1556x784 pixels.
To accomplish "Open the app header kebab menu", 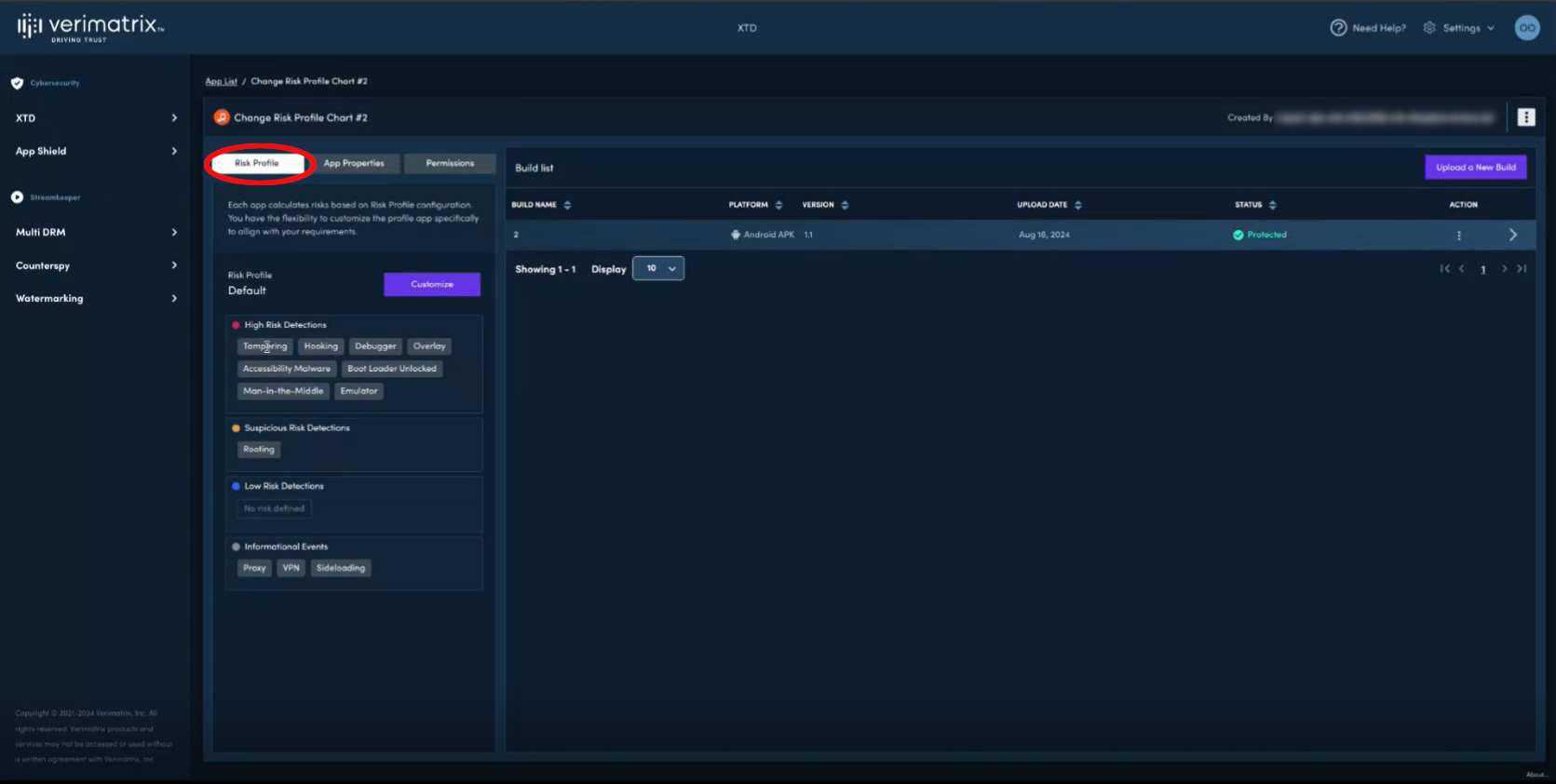I will [1526, 117].
